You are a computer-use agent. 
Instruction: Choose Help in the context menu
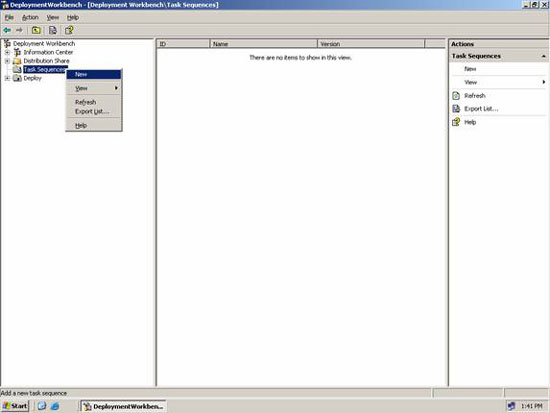pos(94,125)
